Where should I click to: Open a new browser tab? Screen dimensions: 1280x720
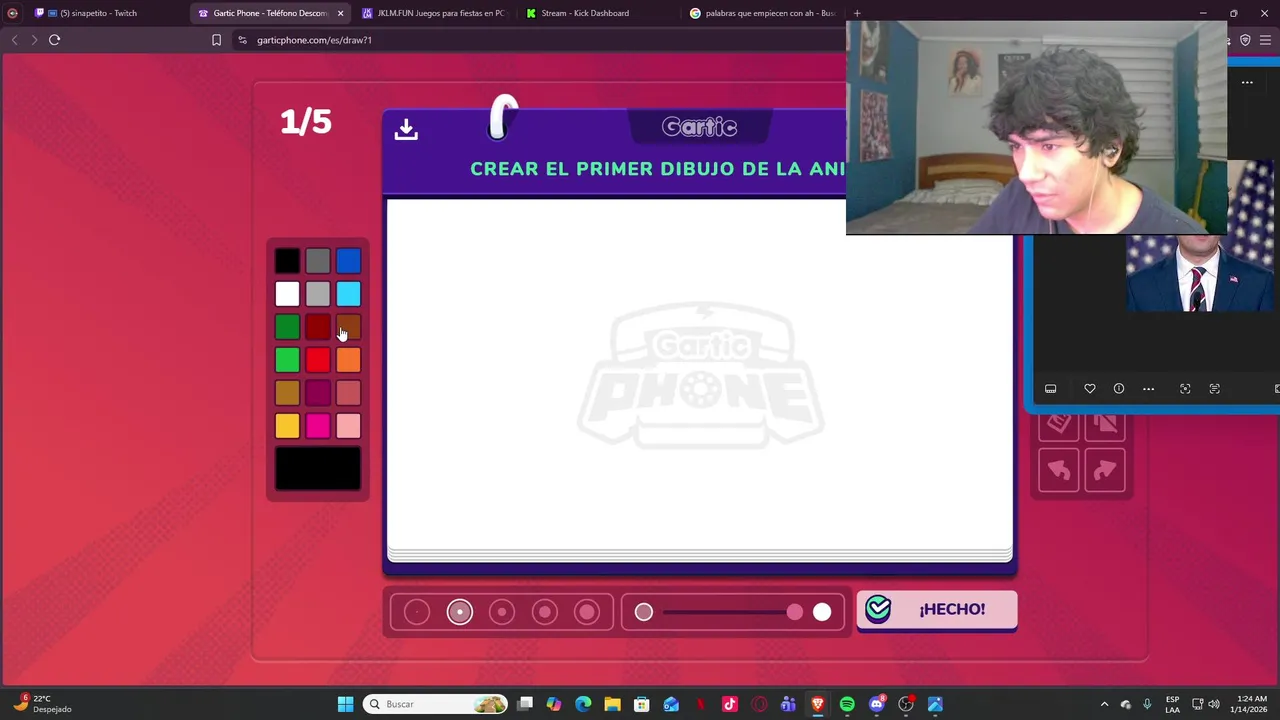coord(857,13)
